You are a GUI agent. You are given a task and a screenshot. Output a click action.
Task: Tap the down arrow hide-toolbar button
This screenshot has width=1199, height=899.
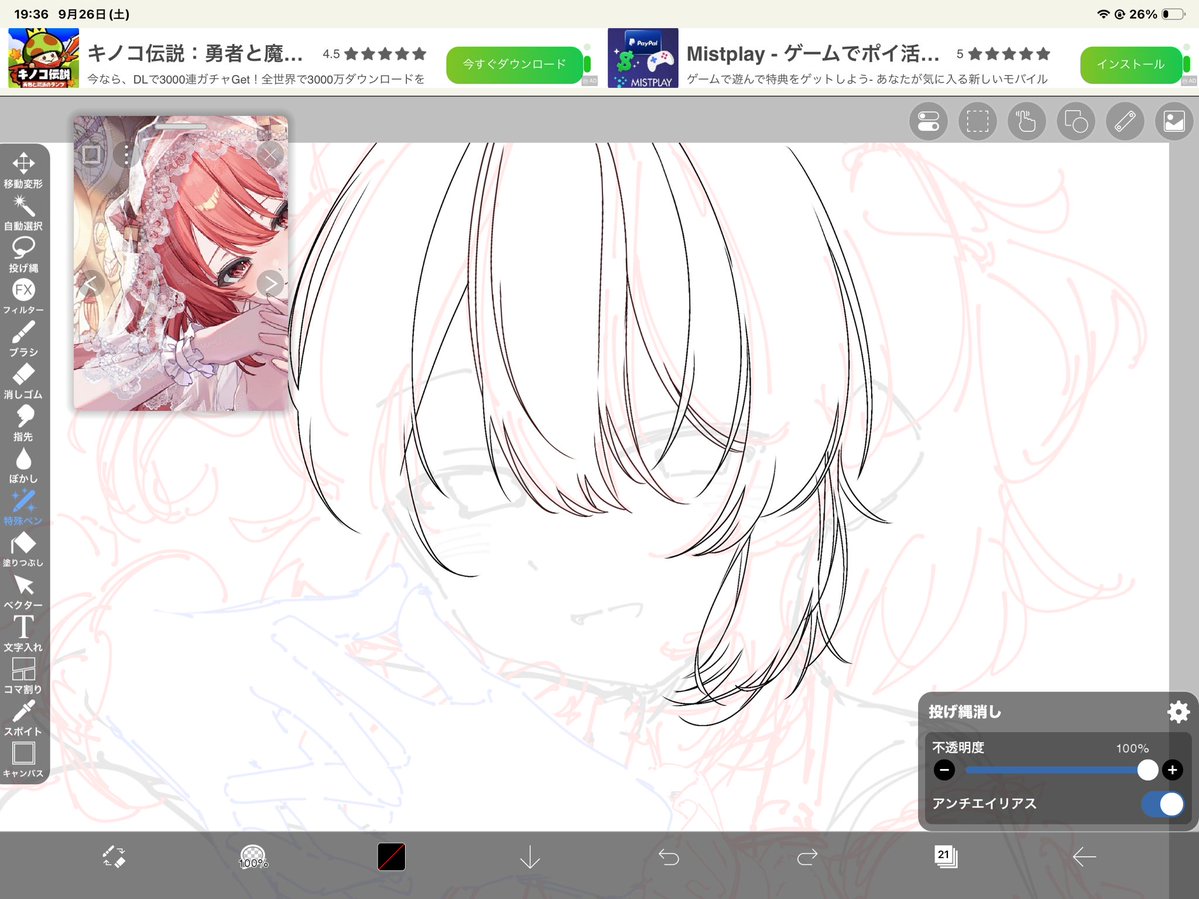pyautogui.click(x=530, y=857)
